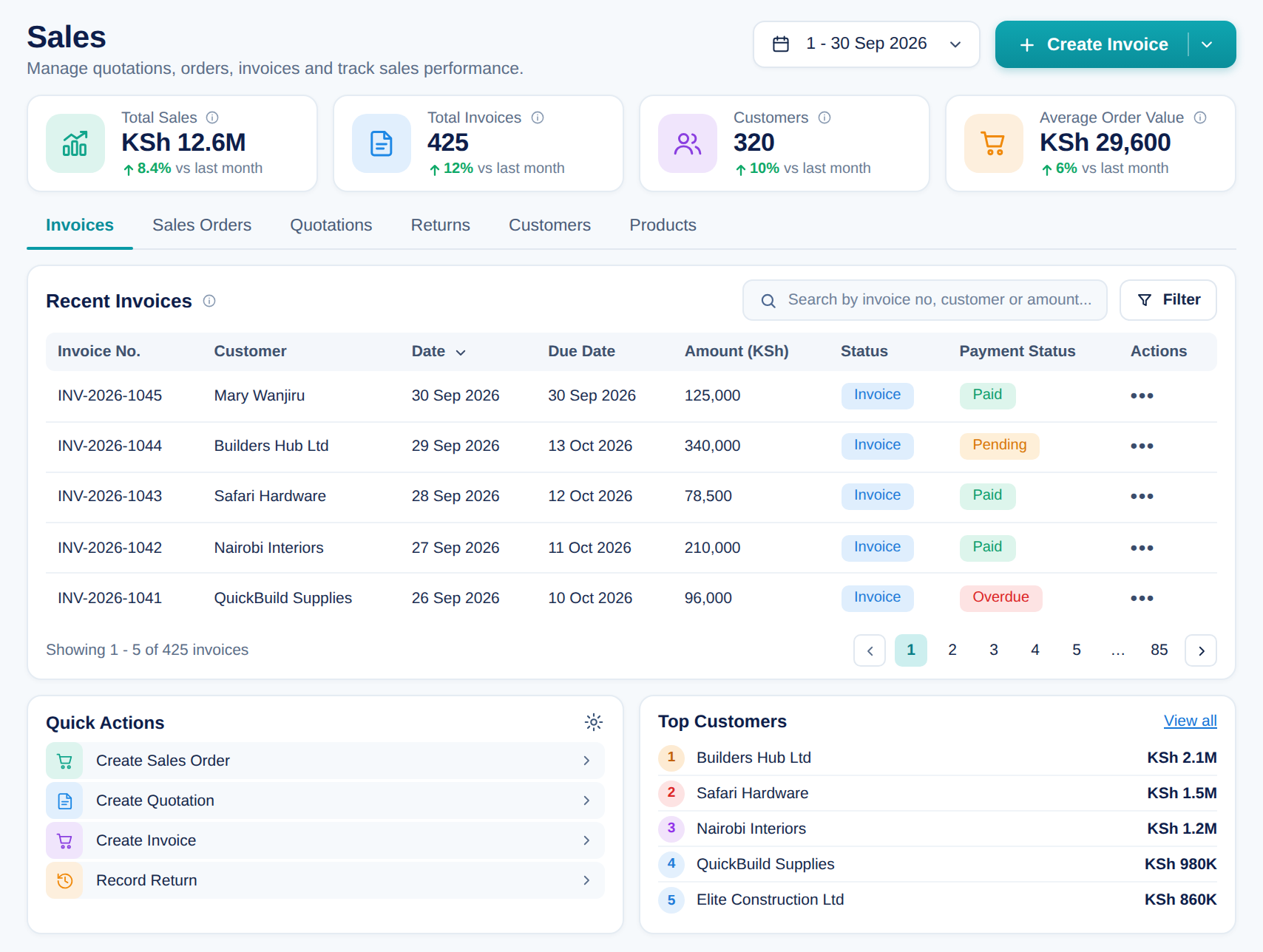Sort invoices by Date column
Screen dimensions: 1263x952
pyautogui.click(x=439, y=352)
